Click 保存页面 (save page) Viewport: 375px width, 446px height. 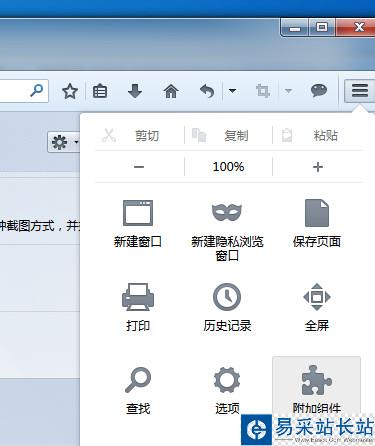(x=317, y=224)
